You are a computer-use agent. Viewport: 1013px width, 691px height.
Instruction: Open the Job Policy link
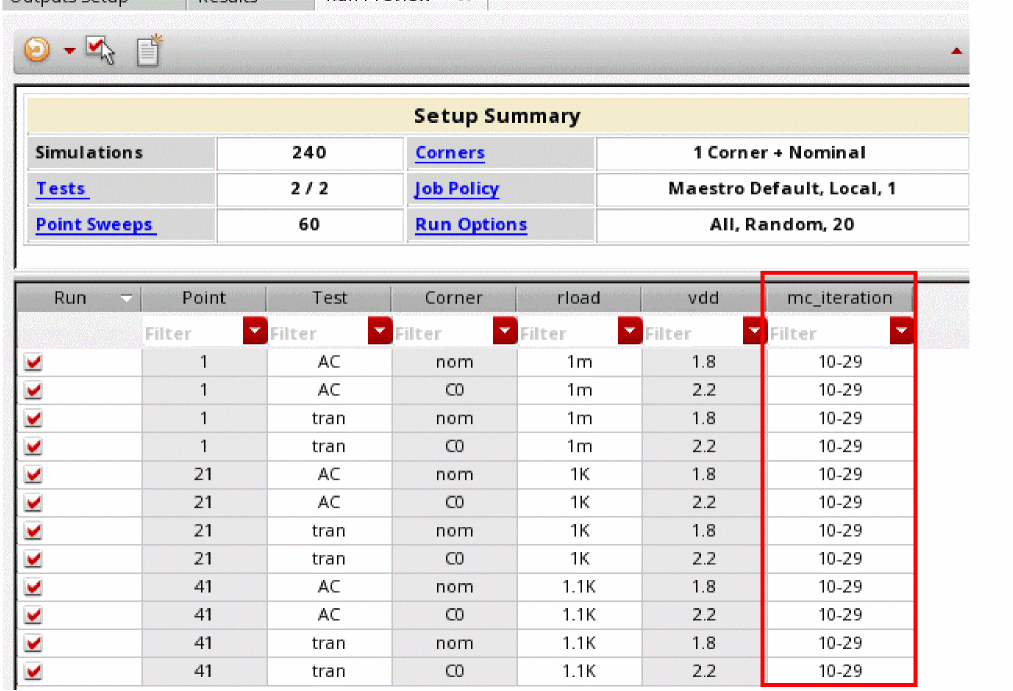[x=457, y=189]
